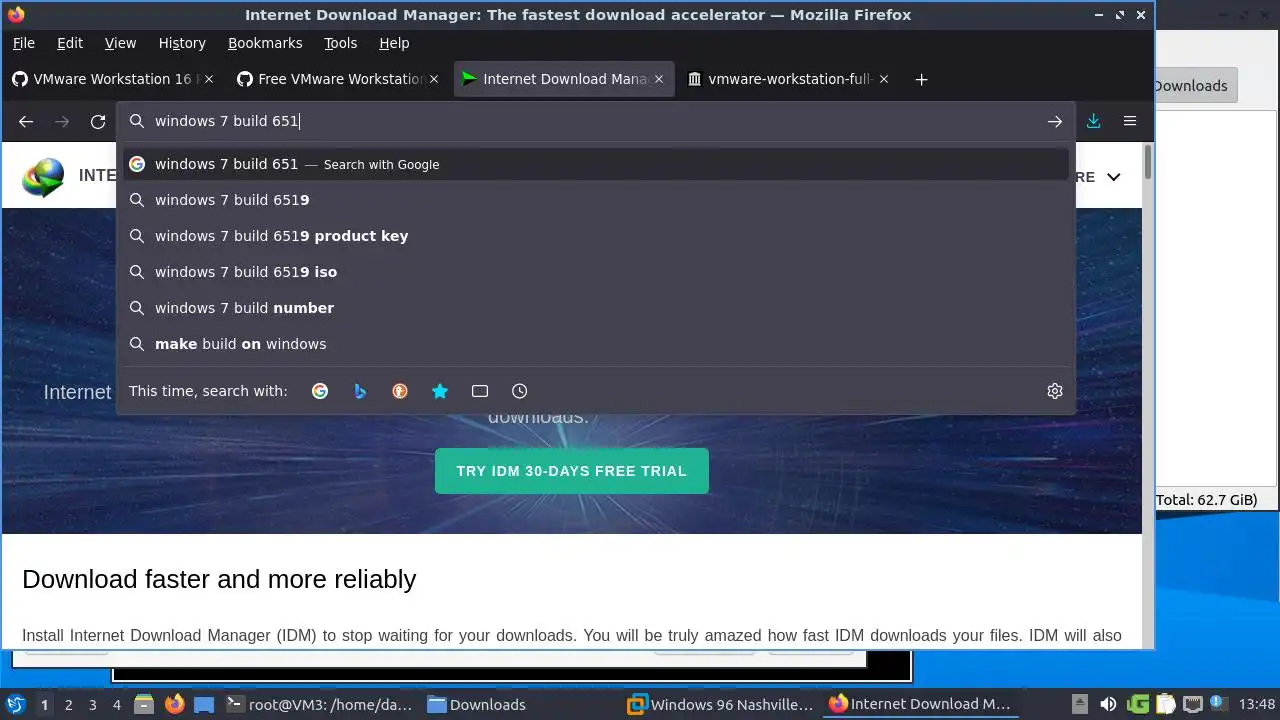The height and width of the screenshot is (720, 1280).
Task: Close the VMware Workstation 16 tab
Action: coord(209,79)
